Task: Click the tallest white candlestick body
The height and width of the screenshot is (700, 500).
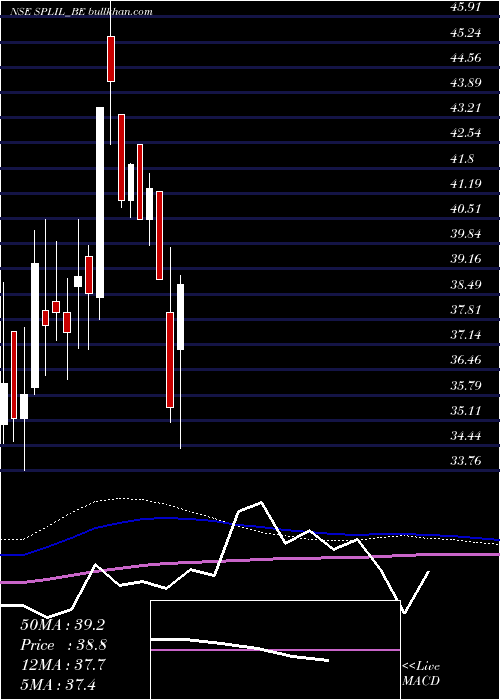Action: 100,202
